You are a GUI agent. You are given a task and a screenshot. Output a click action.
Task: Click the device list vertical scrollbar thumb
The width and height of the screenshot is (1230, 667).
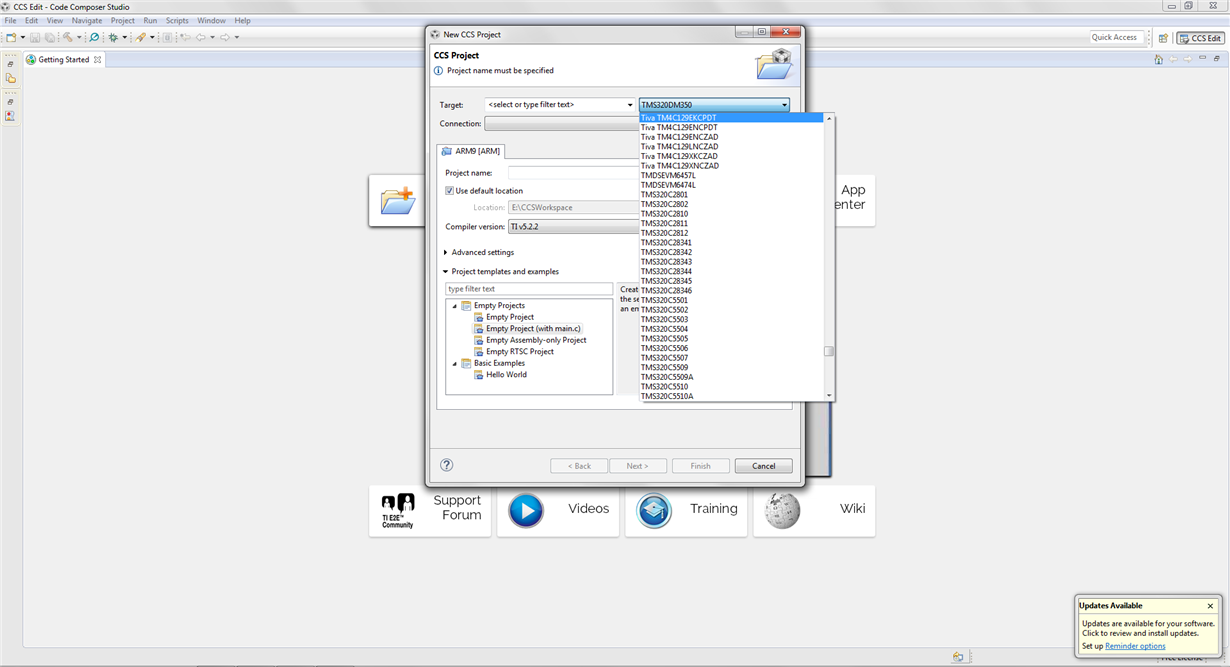(829, 351)
